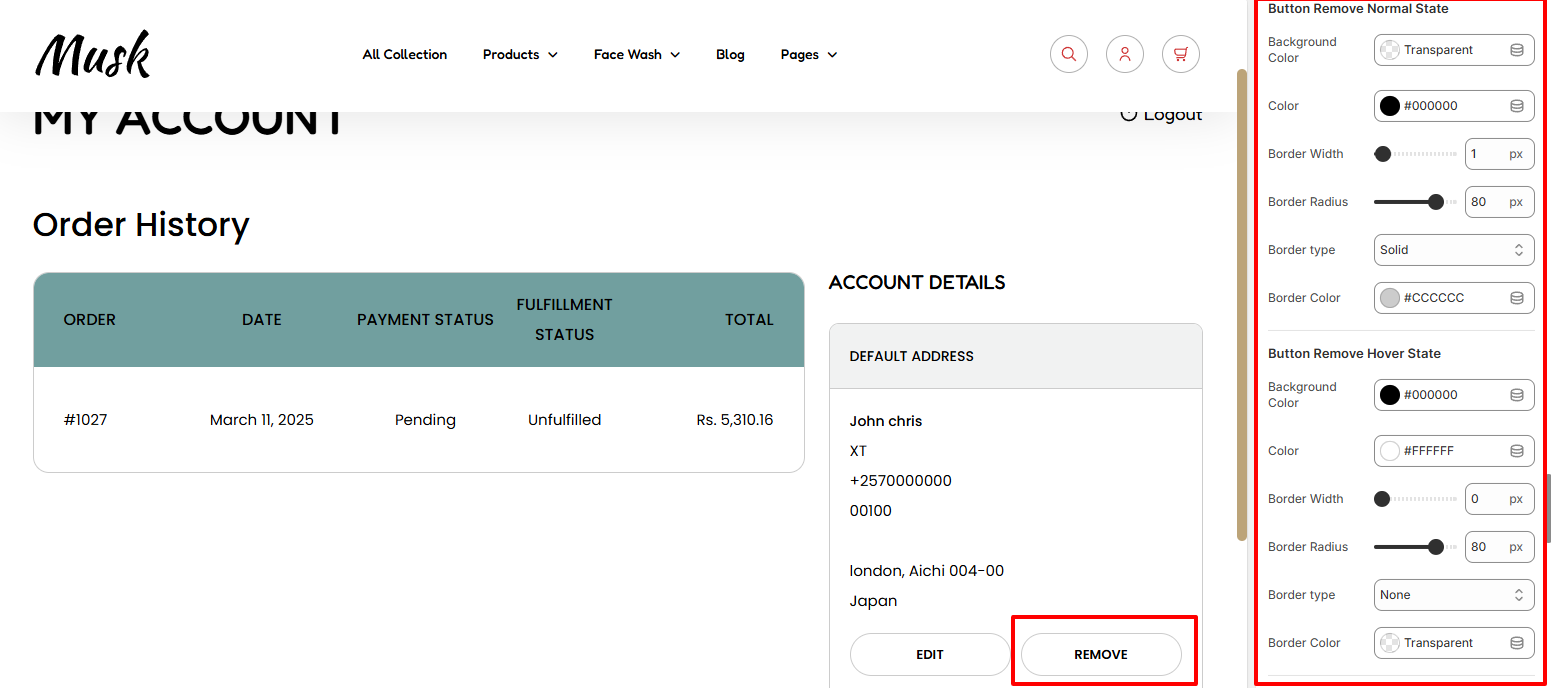Click dynamic source icon for Hover Background Color #000000
The height and width of the screenshot is (688, 1551).
click(1516, 395)
